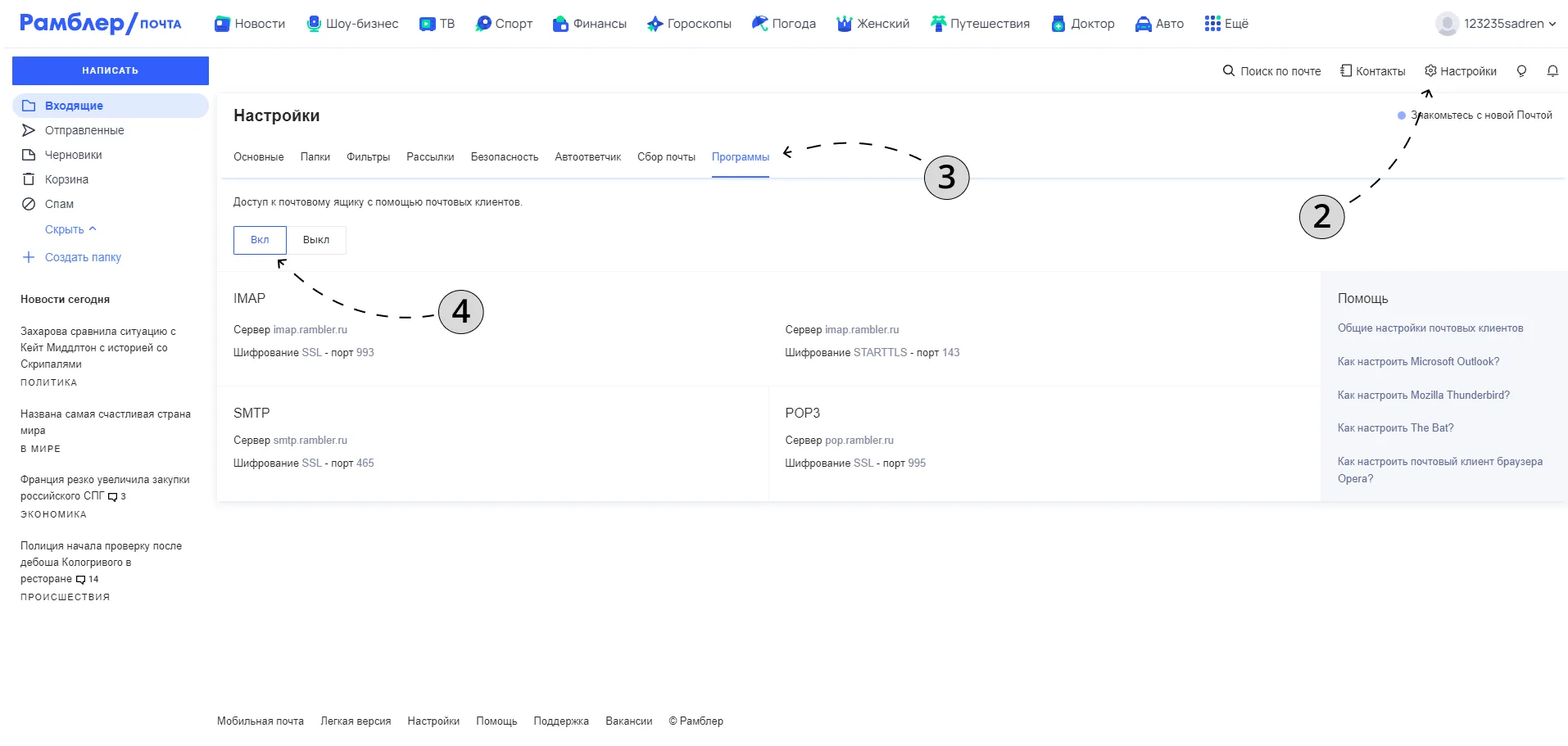This screenshot has width=1568, height=746.
Task: Open Как настроить Microsoft Outlook help link
Action: (x=1419, y=361)
